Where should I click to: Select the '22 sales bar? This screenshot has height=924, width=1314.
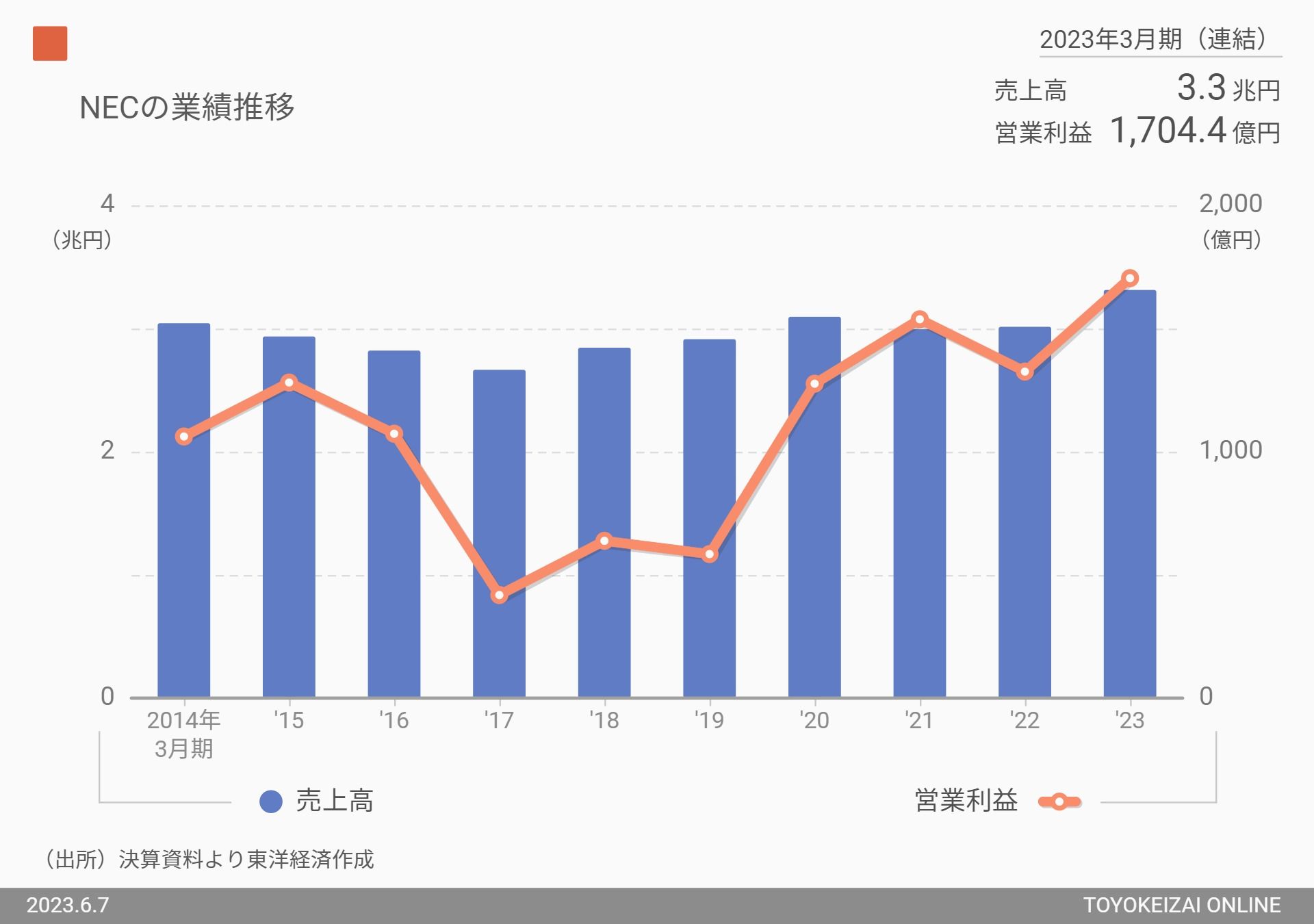pyautogui.click(x=1025, y=512)
